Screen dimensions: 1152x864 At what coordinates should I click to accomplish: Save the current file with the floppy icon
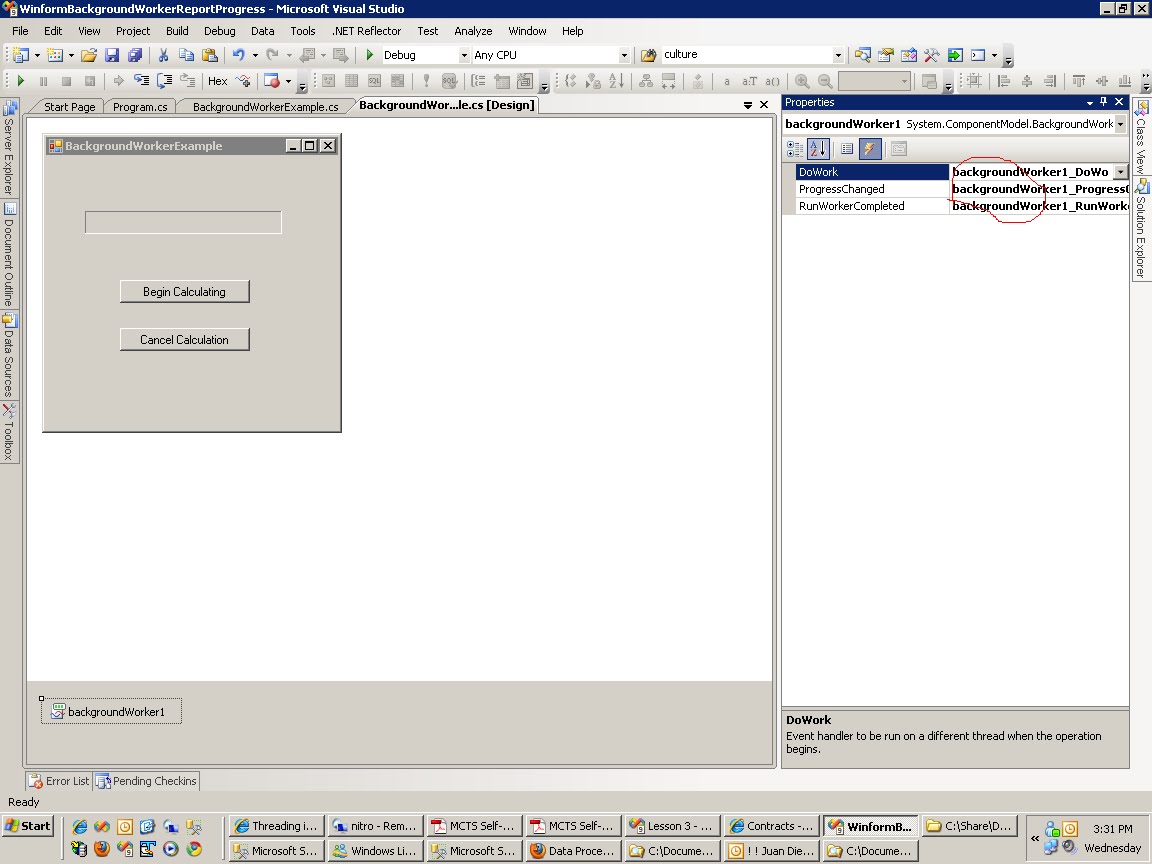(112, 55)
